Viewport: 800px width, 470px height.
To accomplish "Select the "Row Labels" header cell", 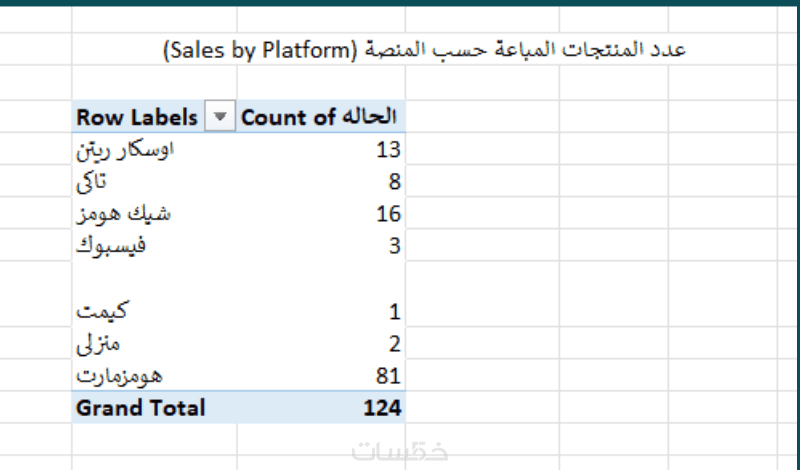I will (137, 117).
